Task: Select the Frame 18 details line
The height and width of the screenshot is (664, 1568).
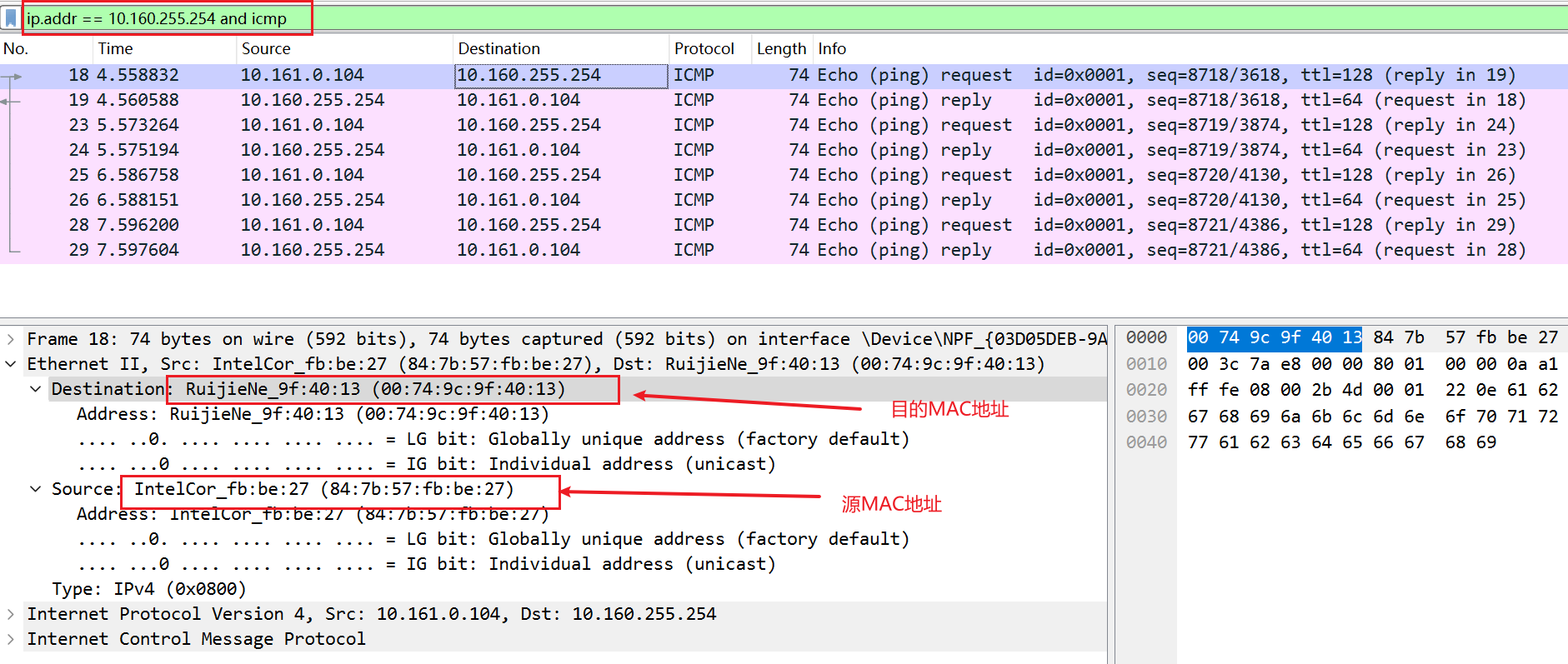Action: point(565,339)
